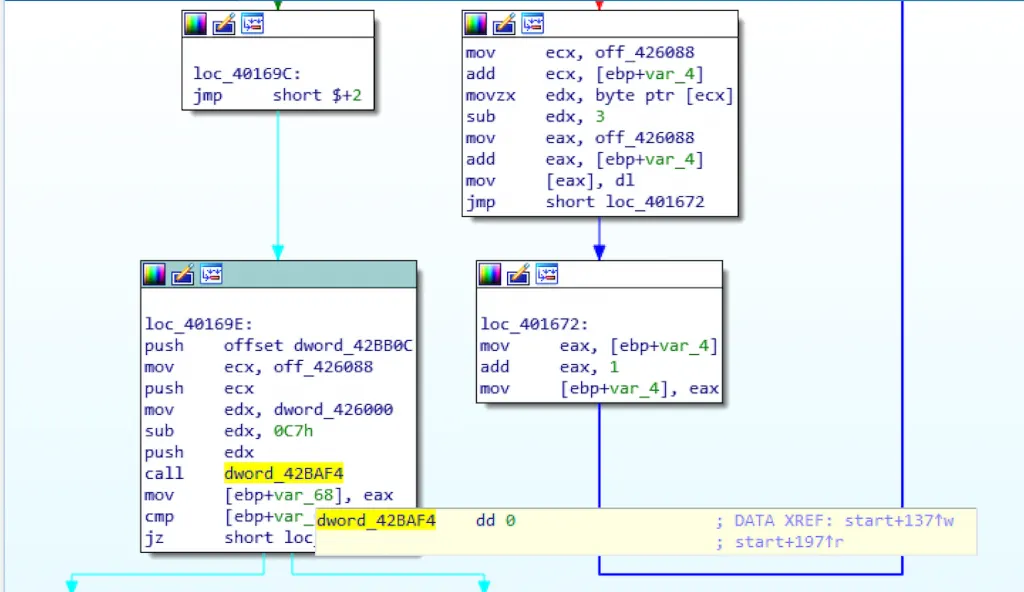Click jump target loc_401672 in jmp instruction

pos(654,202)
